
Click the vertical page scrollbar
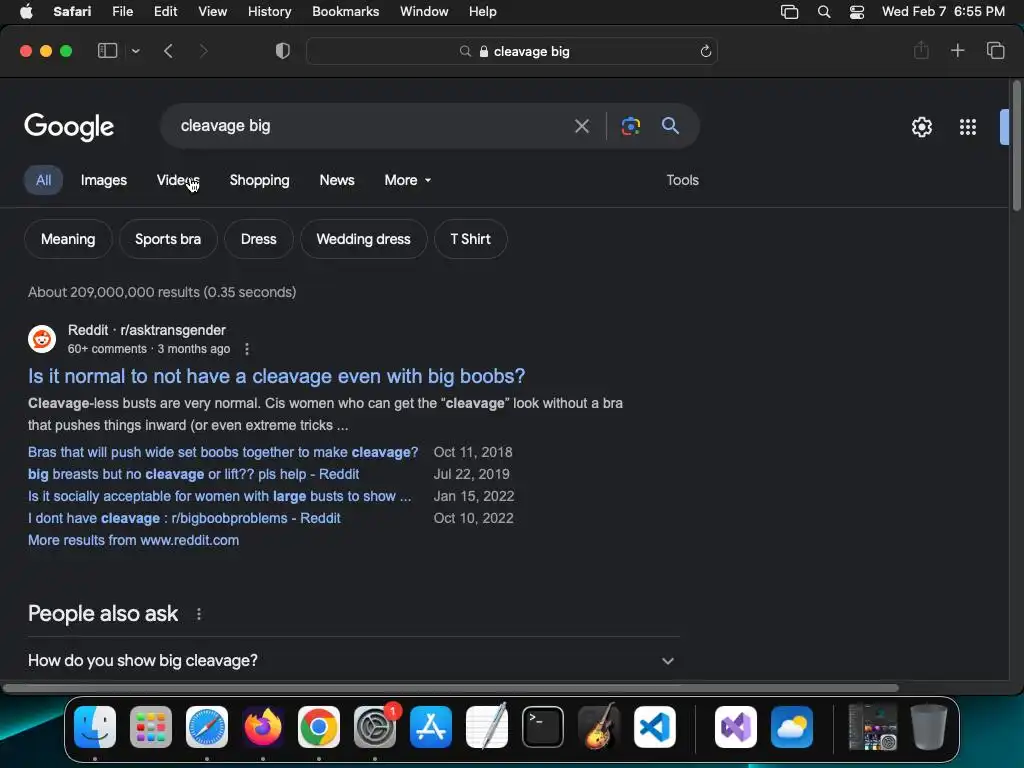(1016, 145)
